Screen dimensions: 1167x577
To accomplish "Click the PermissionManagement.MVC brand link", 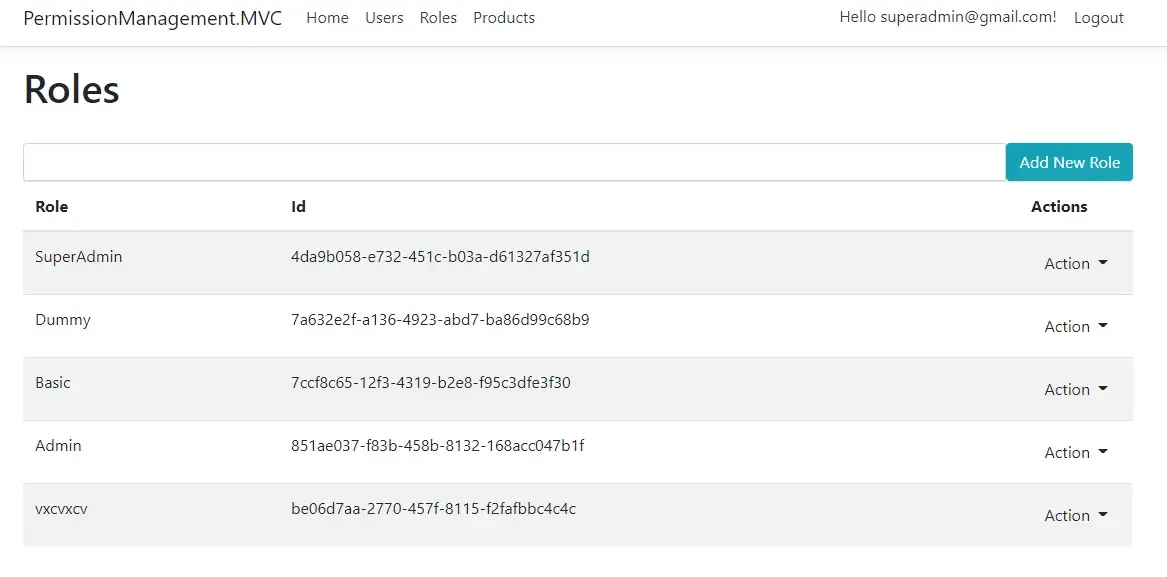I will (x=152, y=18).
